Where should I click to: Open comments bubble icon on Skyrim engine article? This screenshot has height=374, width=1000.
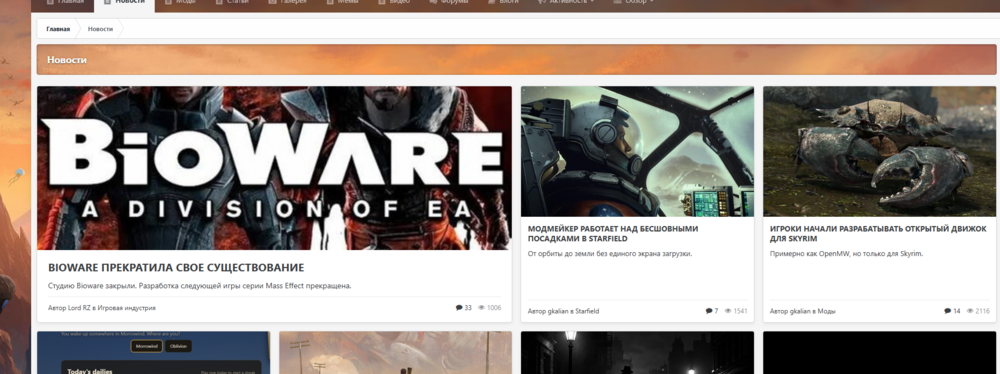click(948, 311)
